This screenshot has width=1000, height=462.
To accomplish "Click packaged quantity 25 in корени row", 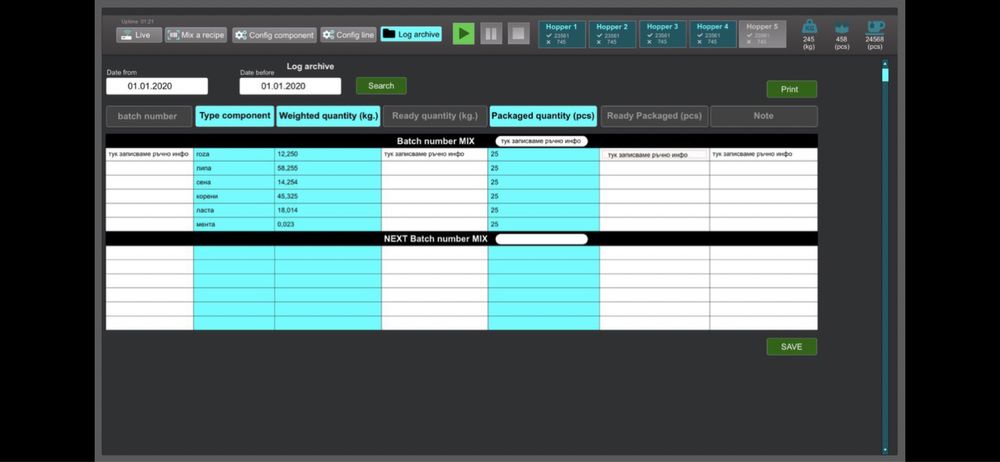I will click(x=543, y=197).
